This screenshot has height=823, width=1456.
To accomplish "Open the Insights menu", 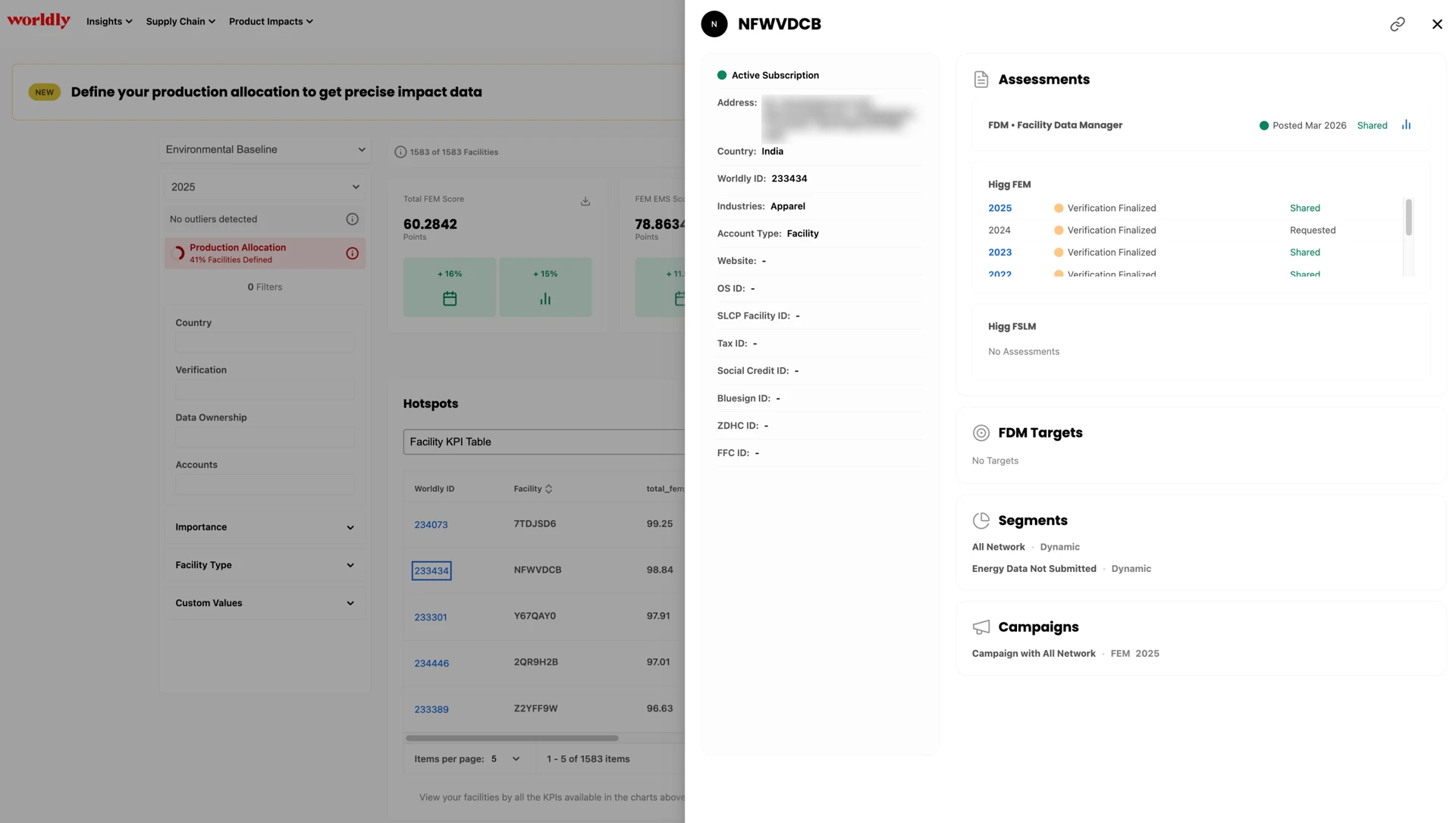I will coord(109,21).
